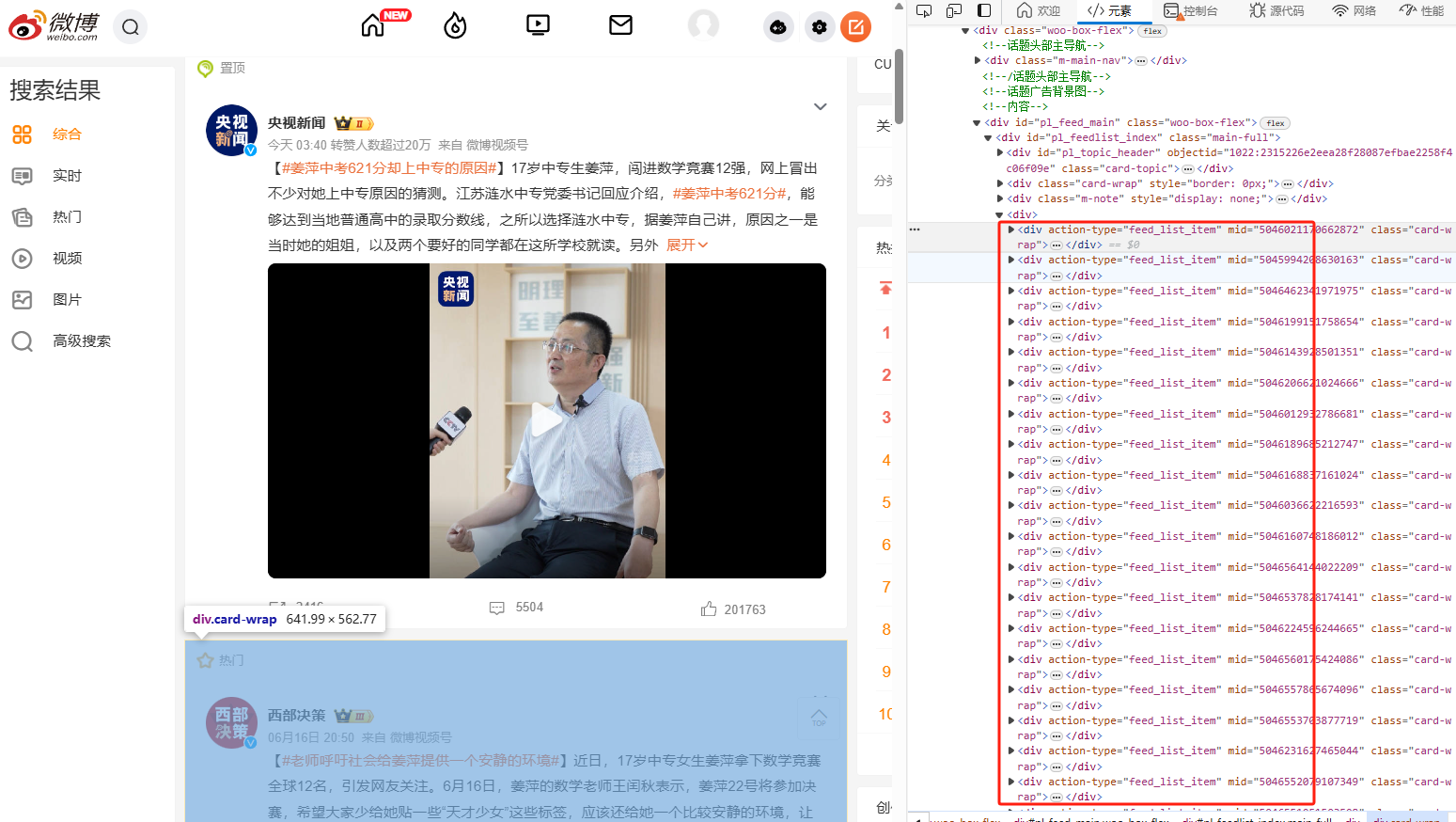Open the settings gear icon in header
The width and height of the screenshot is (1456, 822).
click(x=820, y=27)
